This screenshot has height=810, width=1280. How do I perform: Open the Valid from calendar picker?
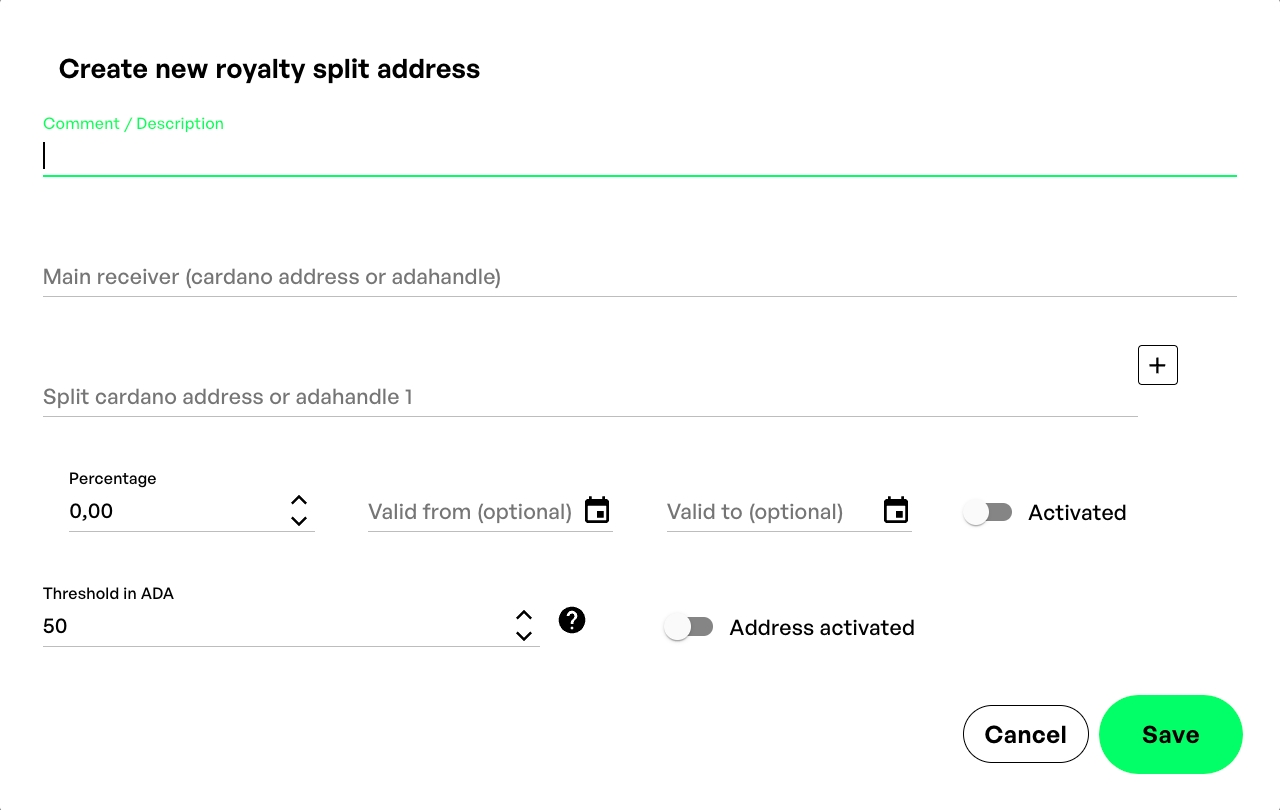tap(597, 510)
